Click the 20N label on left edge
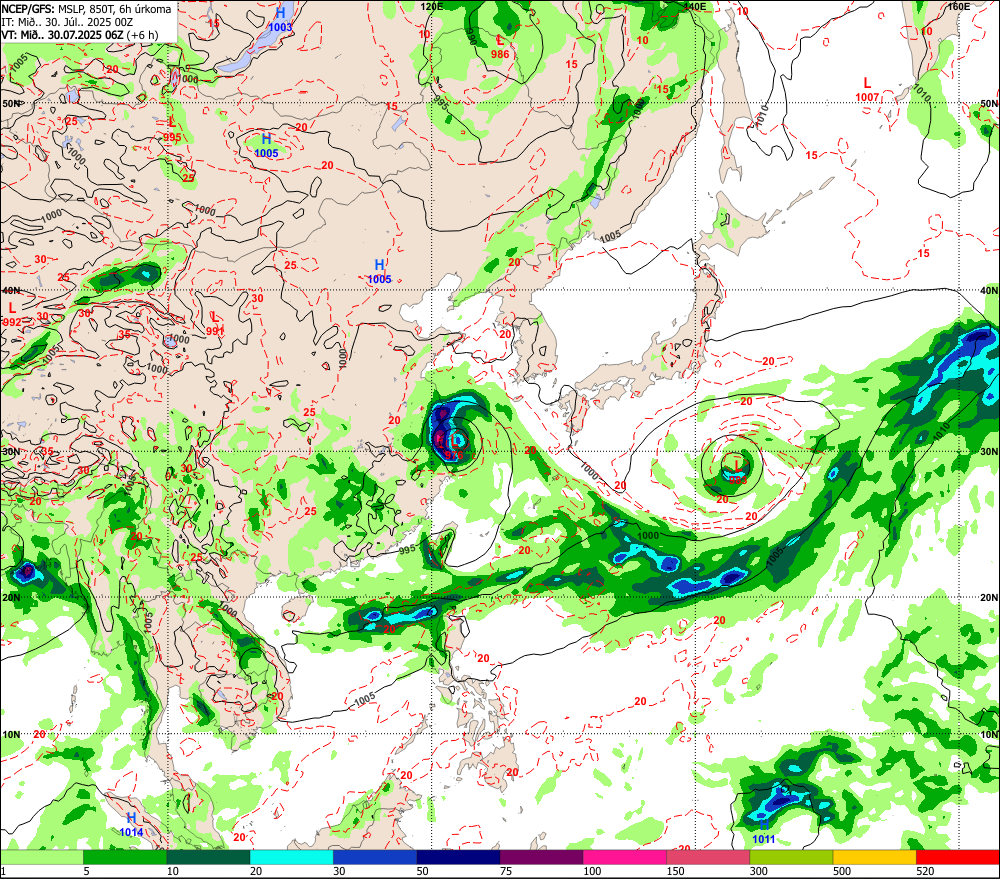Viewport: 1000px width, 879px height. pos(11,598)
